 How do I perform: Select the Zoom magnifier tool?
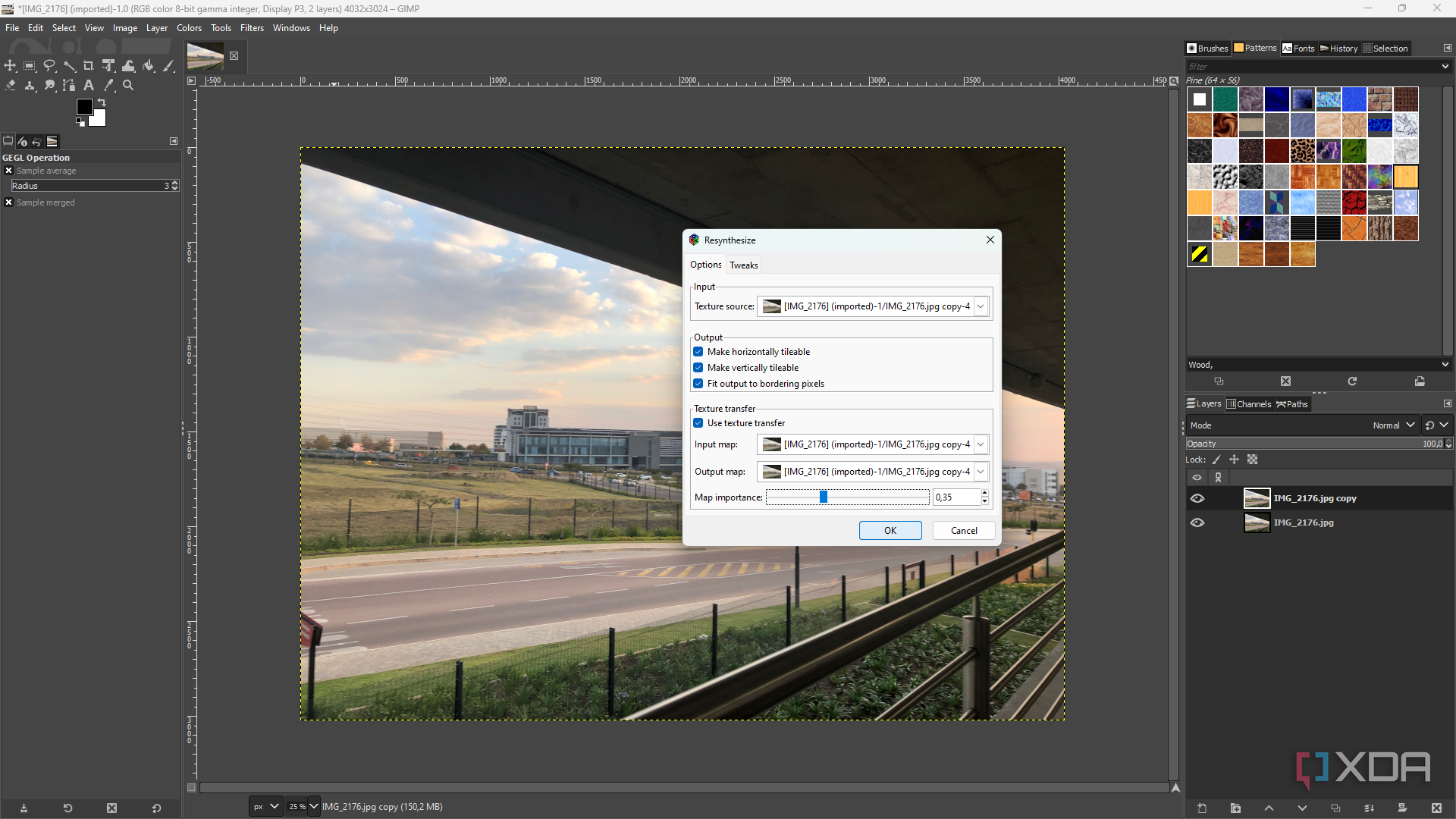[128, 86]
